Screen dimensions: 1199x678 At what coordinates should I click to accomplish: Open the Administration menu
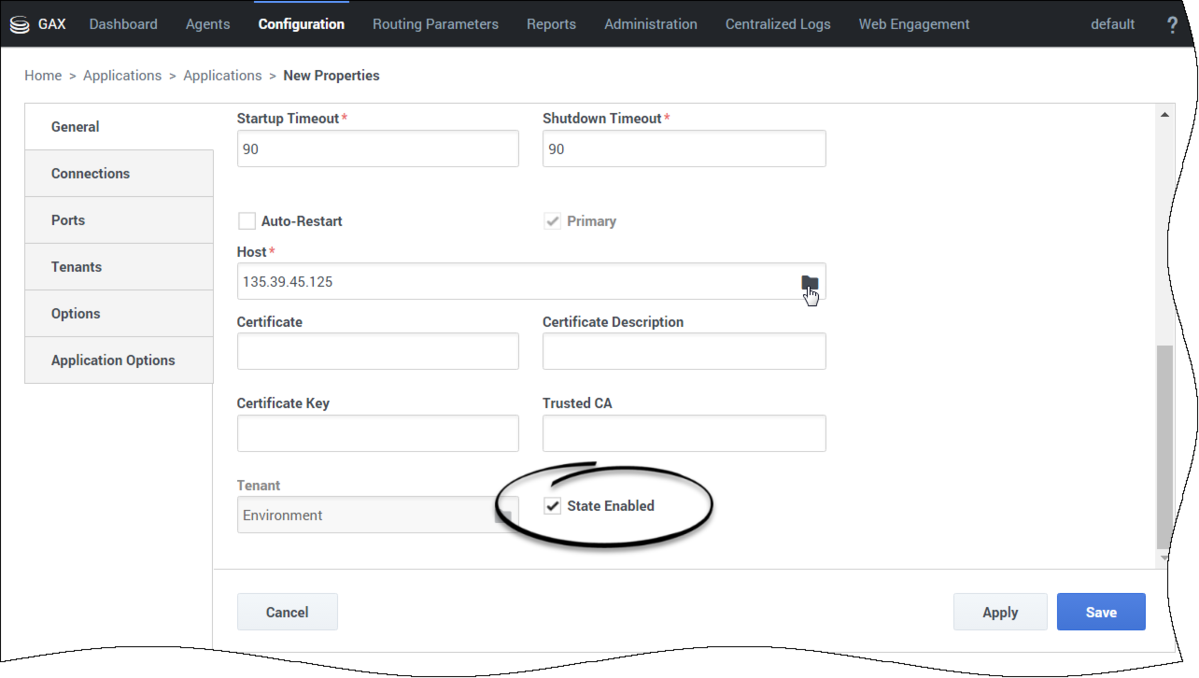(x=651, y=24)
